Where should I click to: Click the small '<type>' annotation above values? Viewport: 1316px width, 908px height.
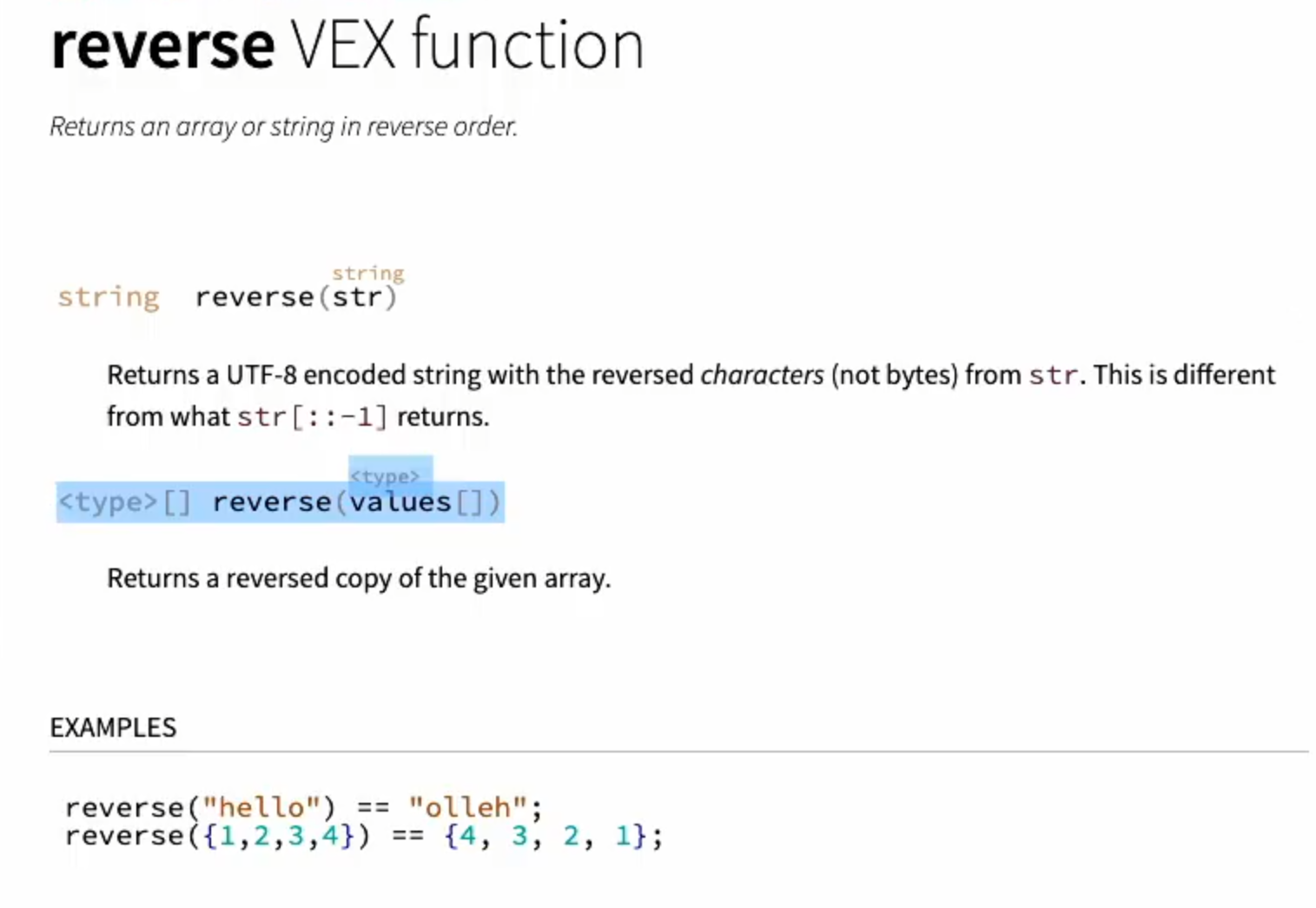click(x=385, y=477)
